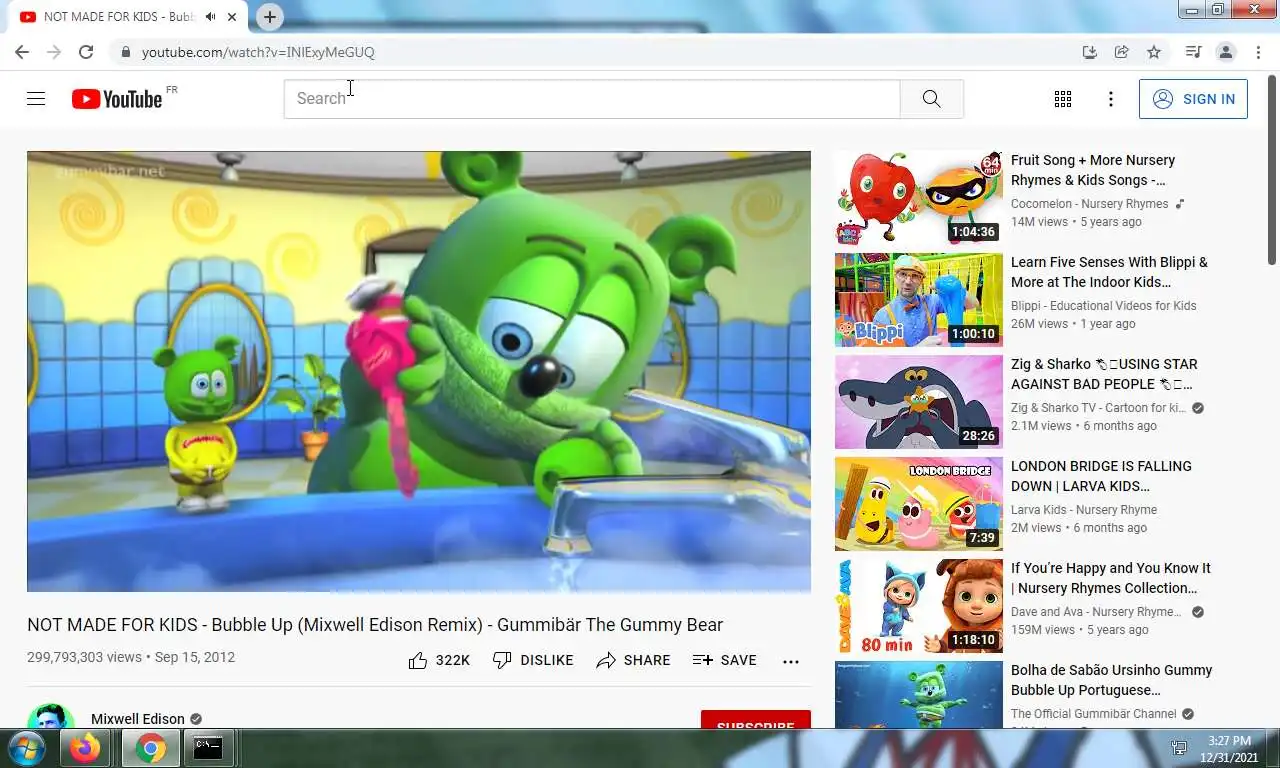Image resolution: width=1280 pixels, height=768 pixels.
Task: Click 'Cocomelon - Nursery Rhymes' channel name
Action: pyautogui.click(x=1089, y=204)
